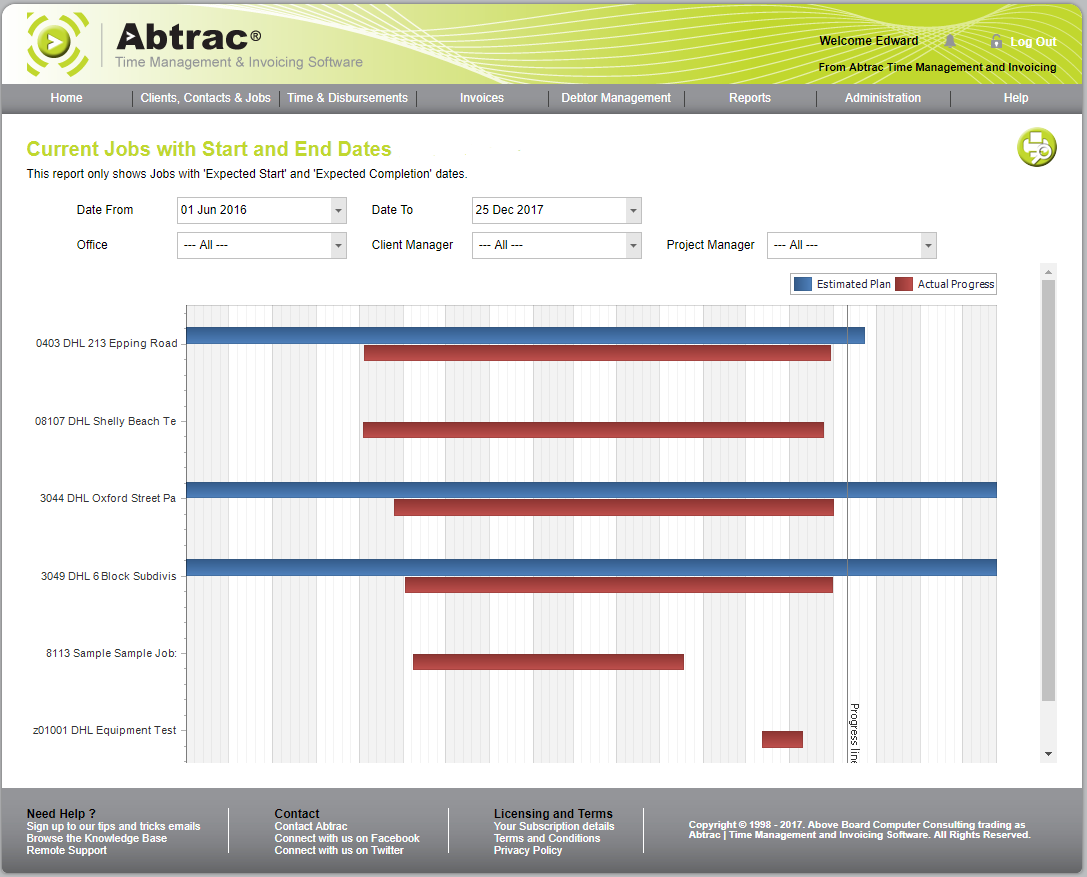Click the Estimated Plan legend color swatch
The image size is (1087, 877).
pyautogui.click(x=801, y=284)
